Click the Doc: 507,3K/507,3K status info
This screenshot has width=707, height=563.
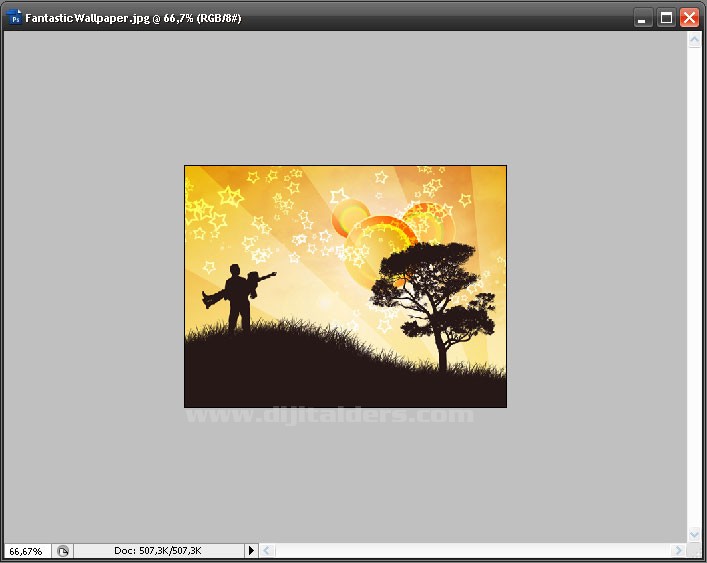click(158, 550)
